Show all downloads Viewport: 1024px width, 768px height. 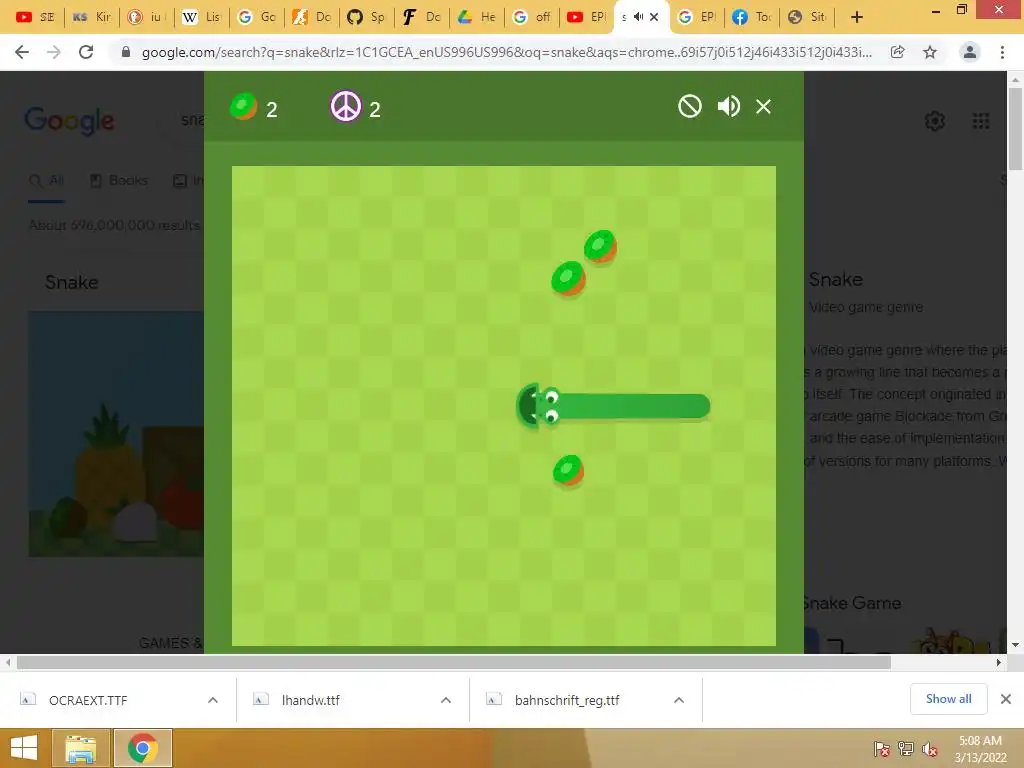tap(948, 699)
